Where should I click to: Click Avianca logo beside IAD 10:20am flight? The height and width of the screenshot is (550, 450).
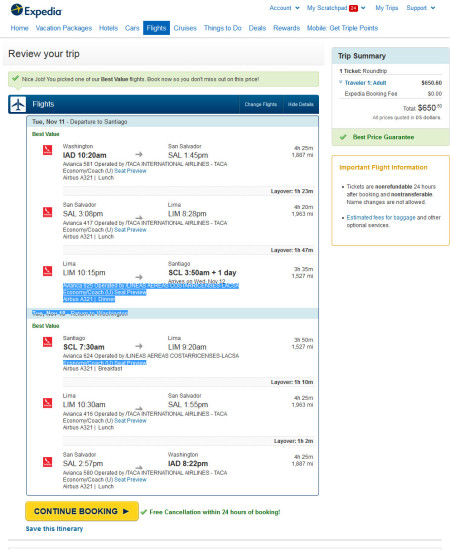[47, 150]
